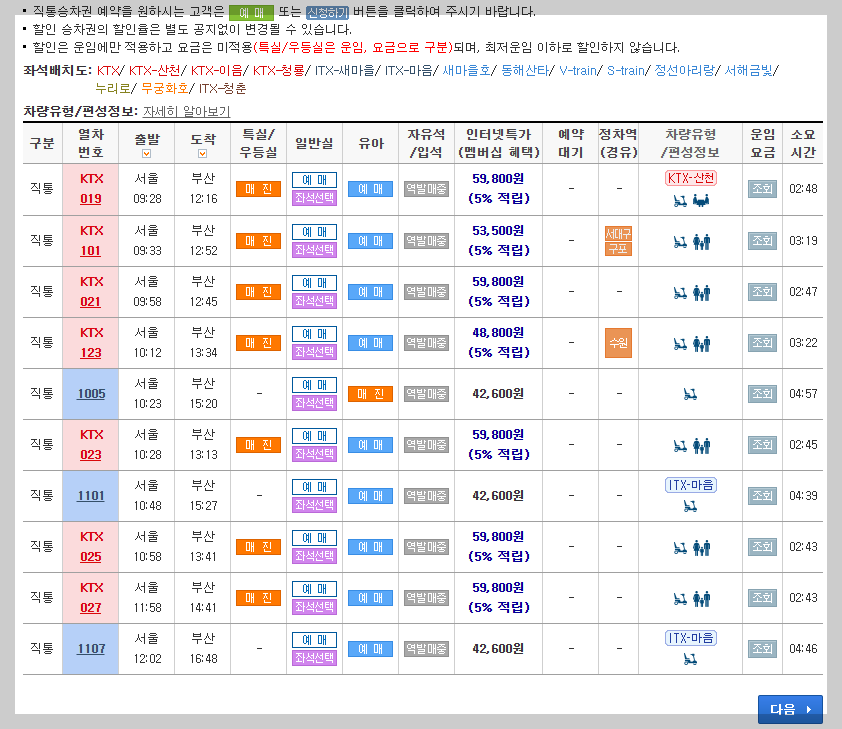Viewport: 842px width, 729px height.
Task: Click ITX-마음 badge in train 1101 row
Action: point(691,485)
